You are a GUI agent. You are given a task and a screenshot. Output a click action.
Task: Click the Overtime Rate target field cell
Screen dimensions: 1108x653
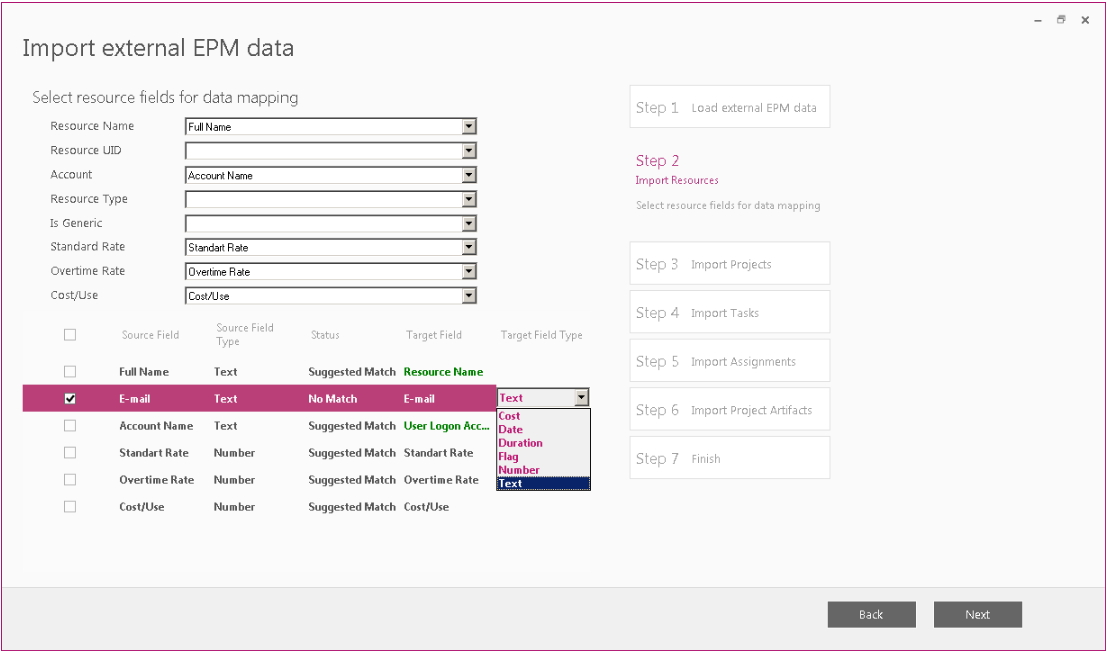[x=441, y=480]
